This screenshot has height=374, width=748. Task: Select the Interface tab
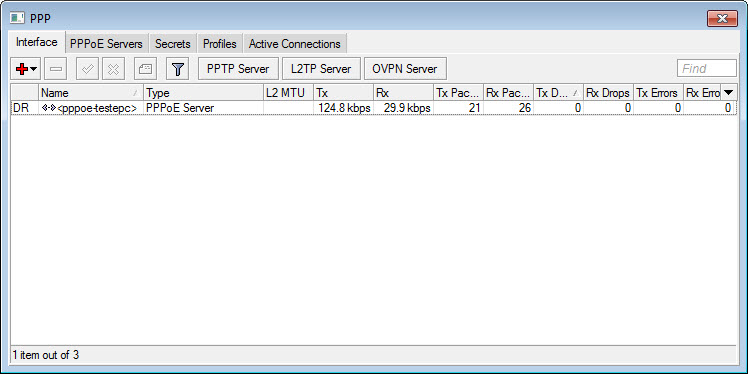tap(37, 42)
